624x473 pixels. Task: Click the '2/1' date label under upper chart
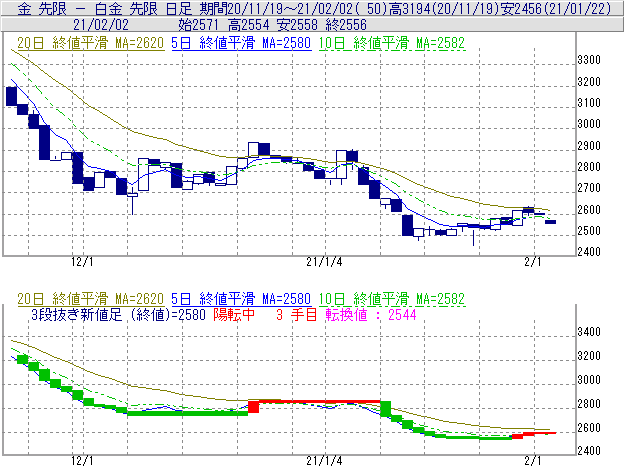533,262
